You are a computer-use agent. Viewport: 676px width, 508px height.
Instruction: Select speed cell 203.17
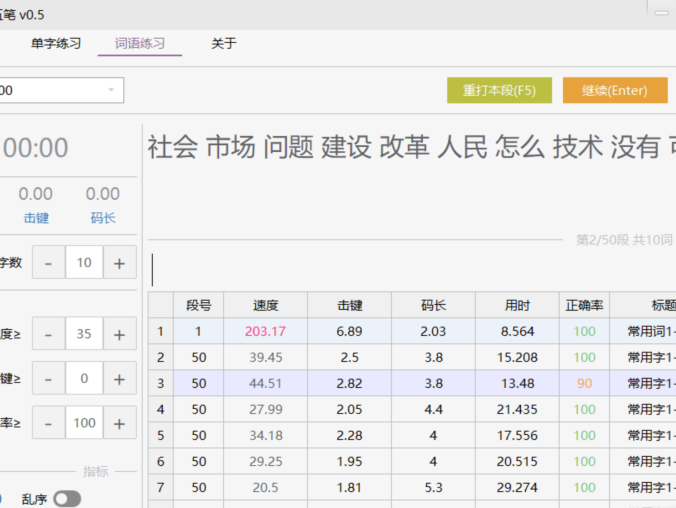[266, 331]
